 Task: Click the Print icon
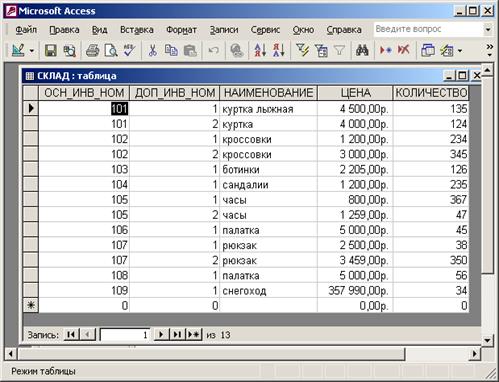pyautogui.click(x=92, y=51)
